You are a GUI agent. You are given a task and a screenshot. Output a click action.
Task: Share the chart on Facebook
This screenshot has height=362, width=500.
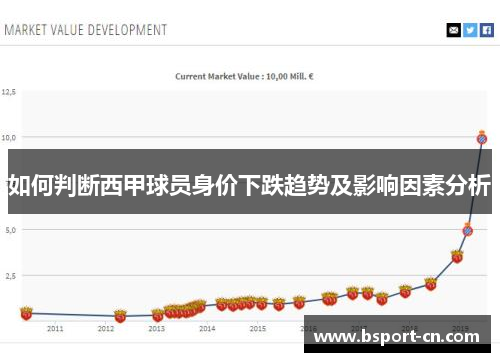(487, 30)
